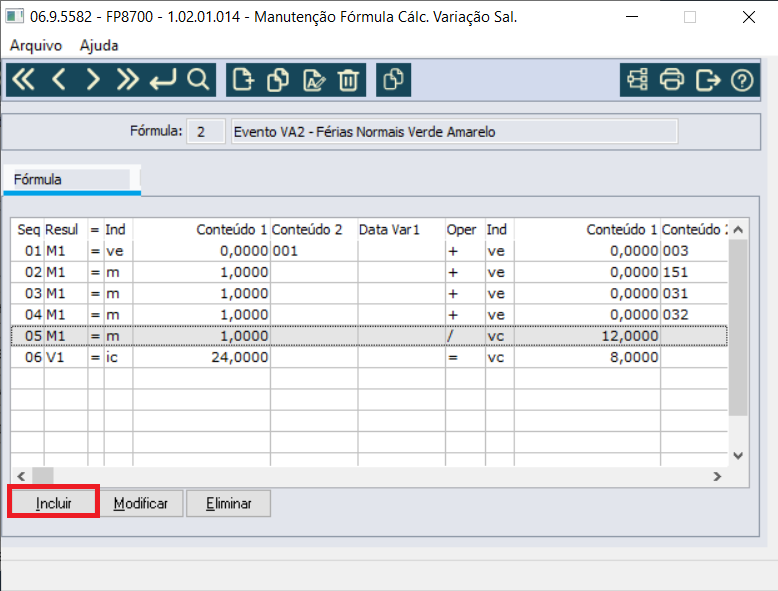The height and width of the screenshot is (591, 778).
Task: Click the grid vertical scroll down arrow
Action: point(738,456)
